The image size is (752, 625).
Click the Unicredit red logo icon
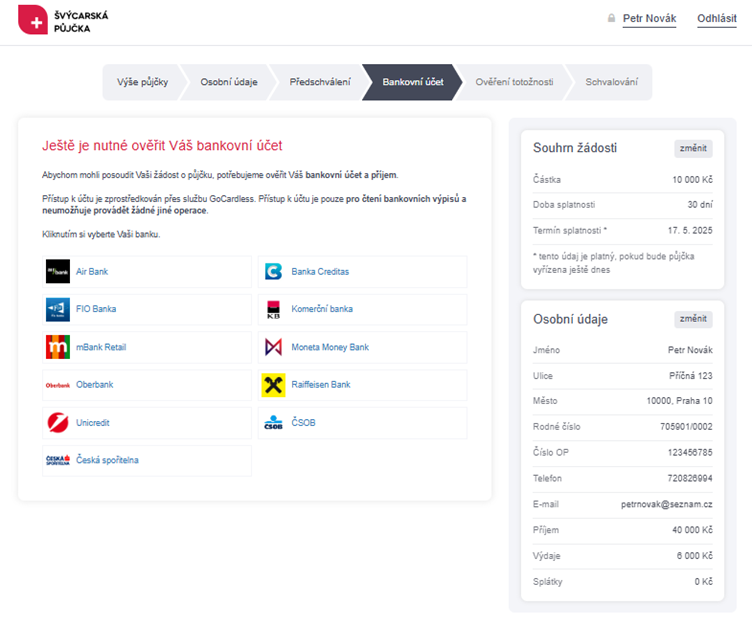[x=58, y=423]
